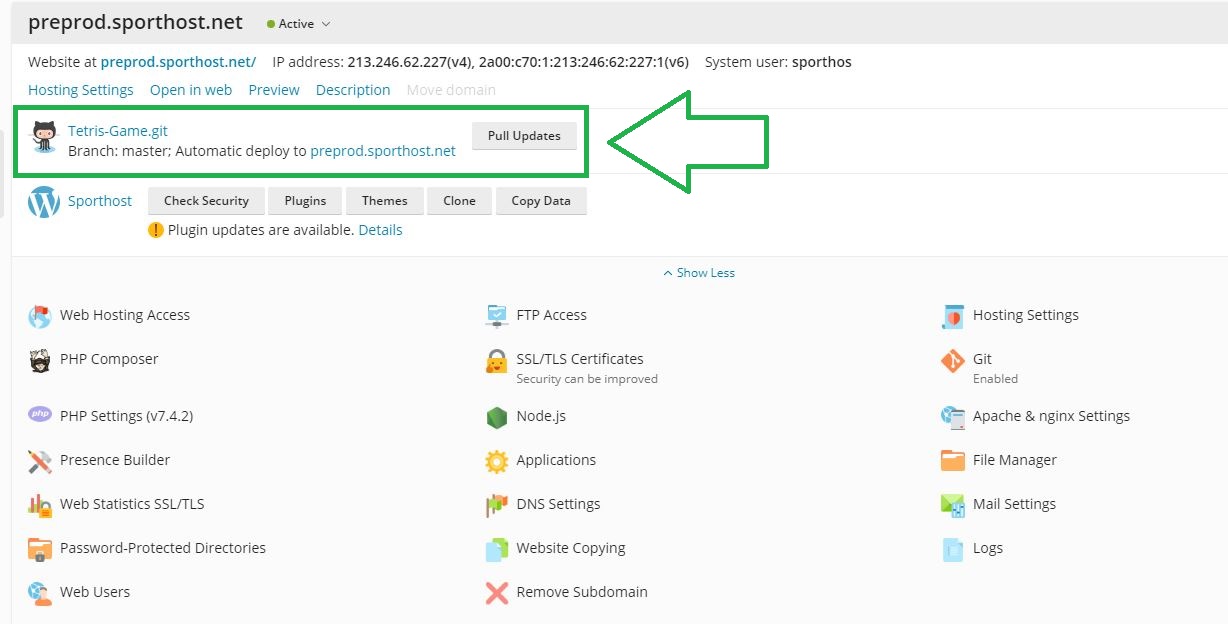Click the Web Hosting Access icon
The width and height of the screenshot is (1228, 624).
pos(40,316)
